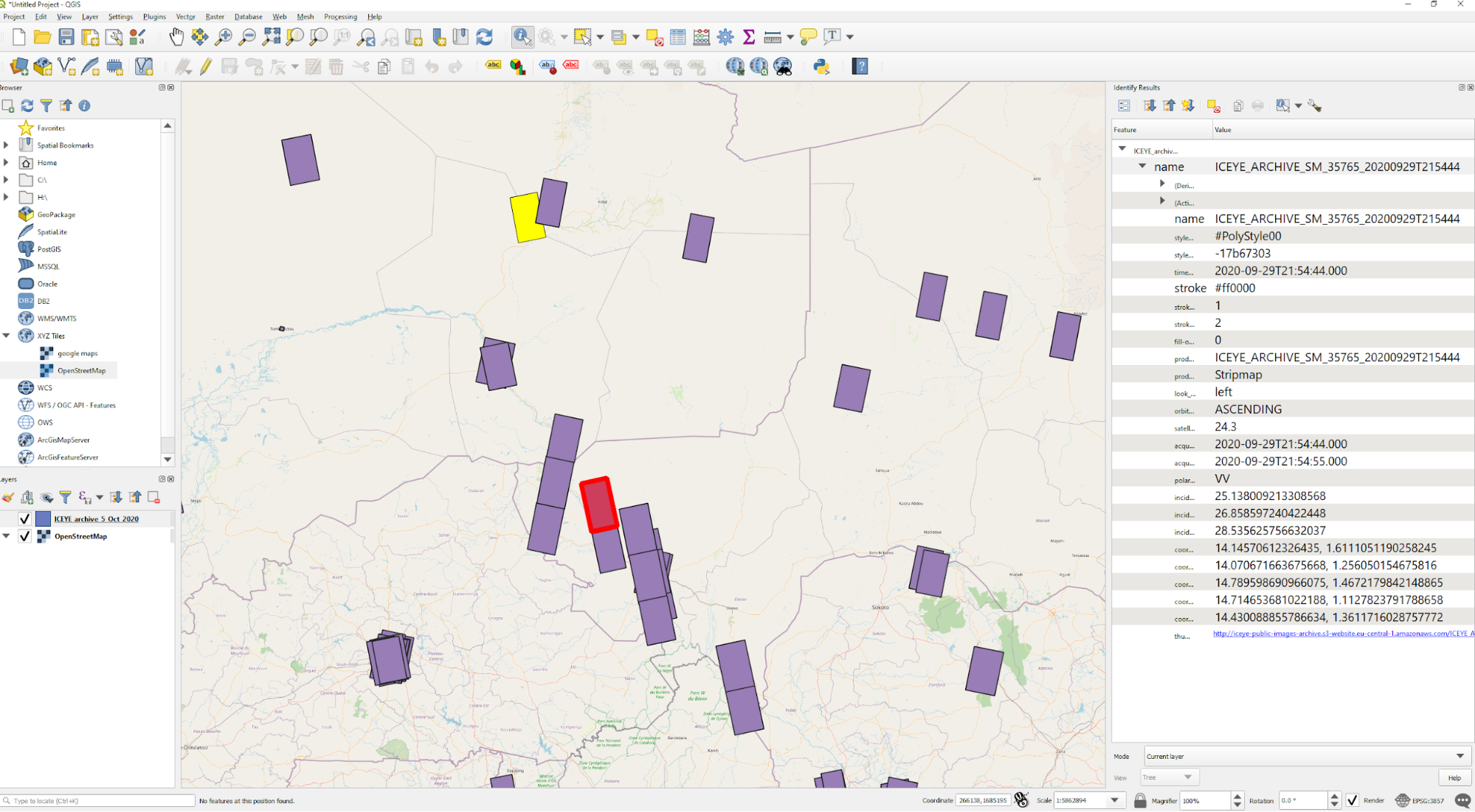Open the View Tree dropdown
Viewport: 1475px width, 812px height.
click(1169, 777)
